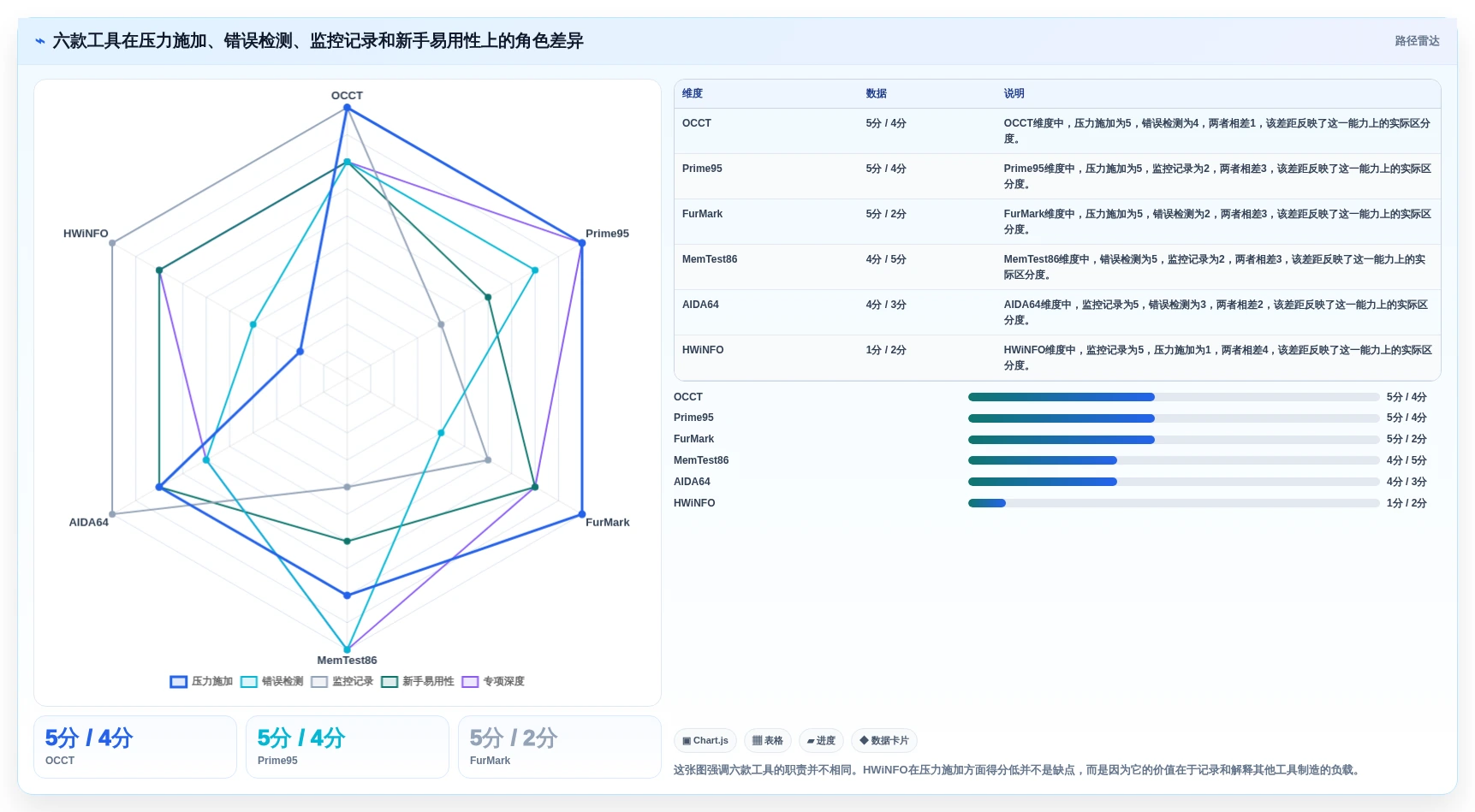Screen dimensions: 1475x812
Task: Click the 5分 / 2分 label beside FurMark bar
Action: coord(1407,439)
